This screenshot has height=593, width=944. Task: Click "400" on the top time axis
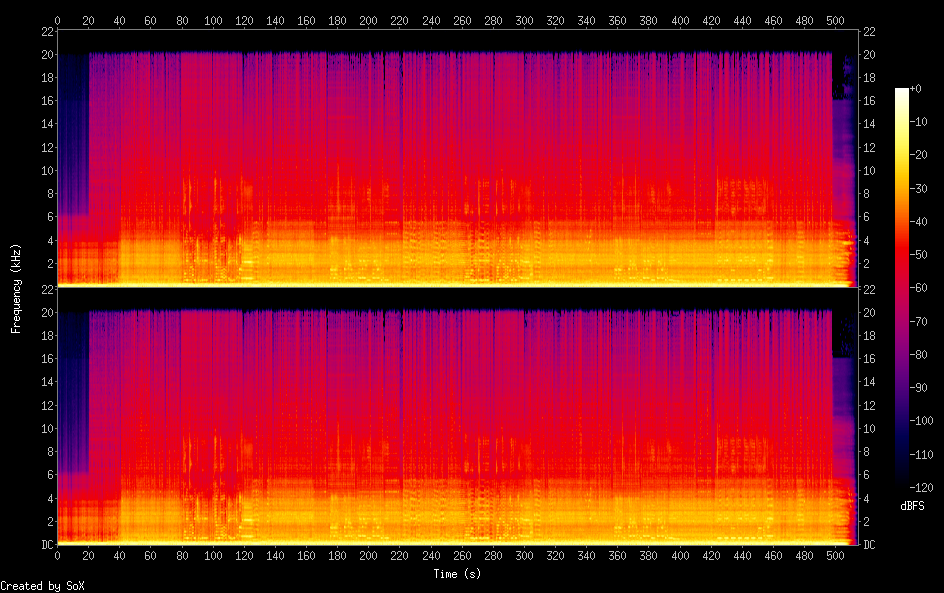click(x=680, y=20)
